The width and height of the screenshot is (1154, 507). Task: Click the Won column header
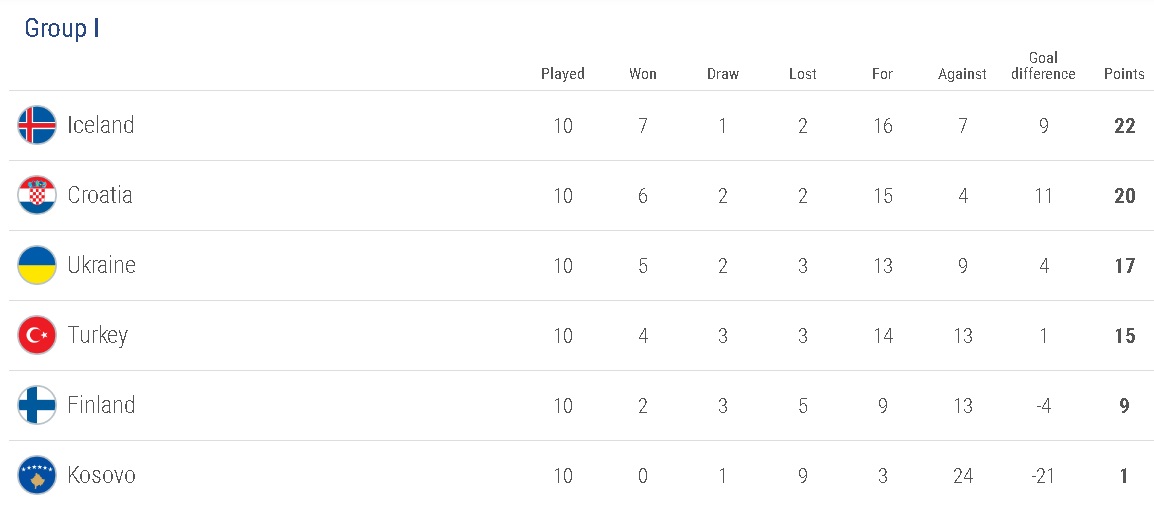[643, 74]
